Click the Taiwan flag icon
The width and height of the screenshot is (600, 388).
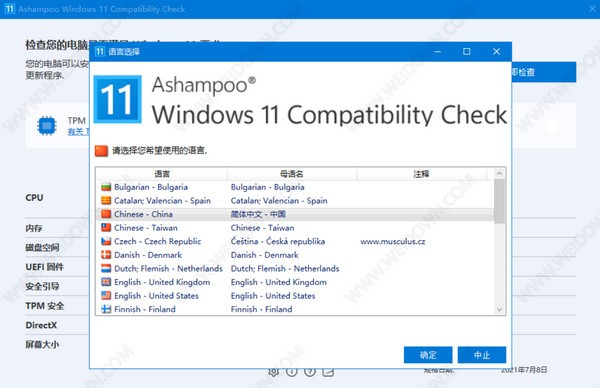[x=106, y=228]
